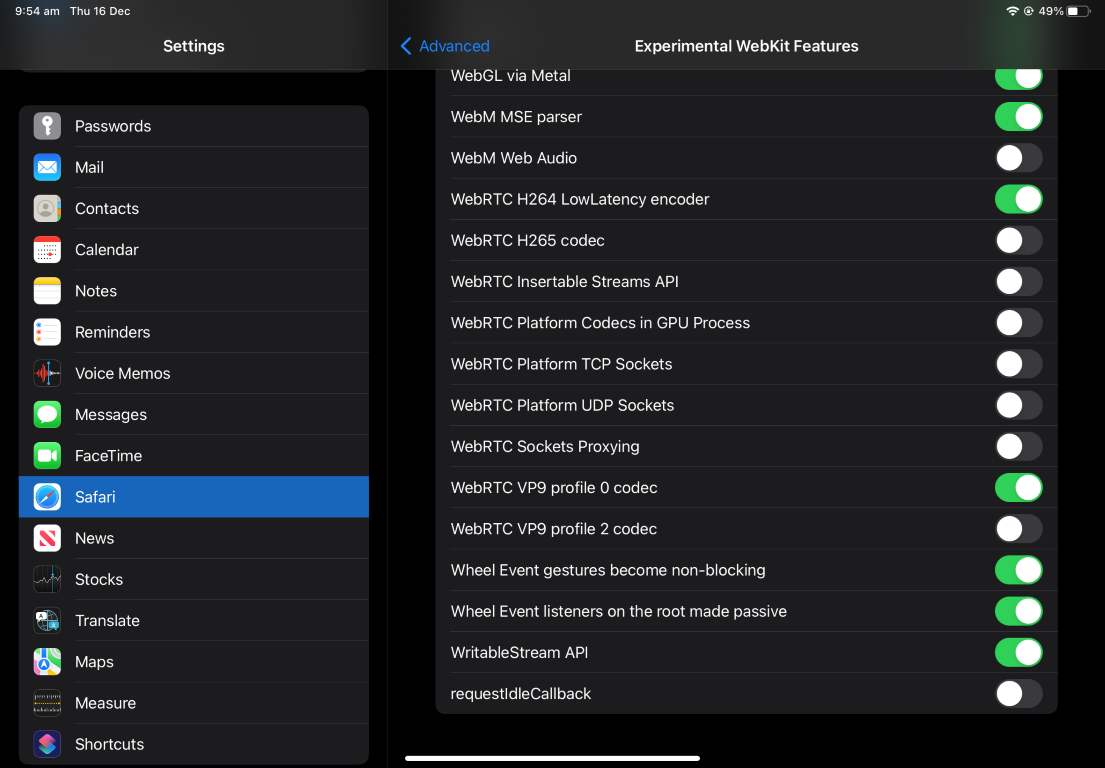This screenshot has height=768, width=1105.
Task: Open the Passwords key icon
Action: (47, 126)
